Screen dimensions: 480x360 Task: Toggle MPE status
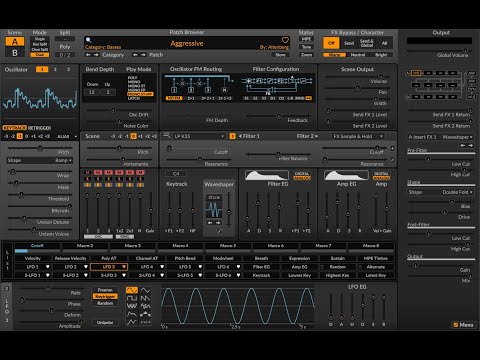coord(306,39)
